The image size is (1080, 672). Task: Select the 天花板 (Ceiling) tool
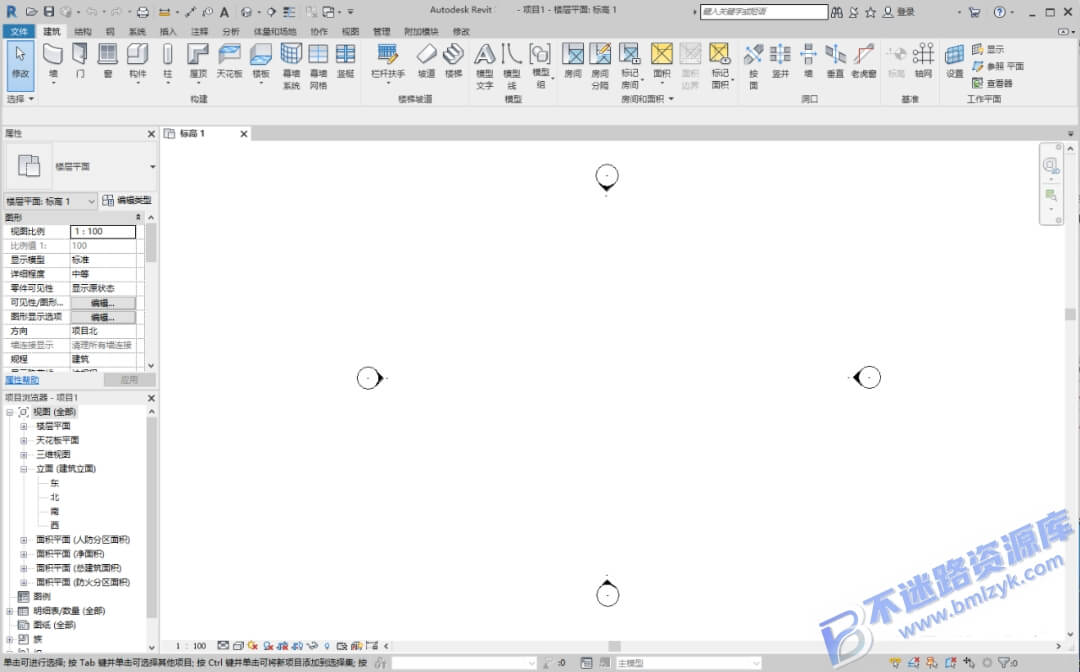(229, 61)
